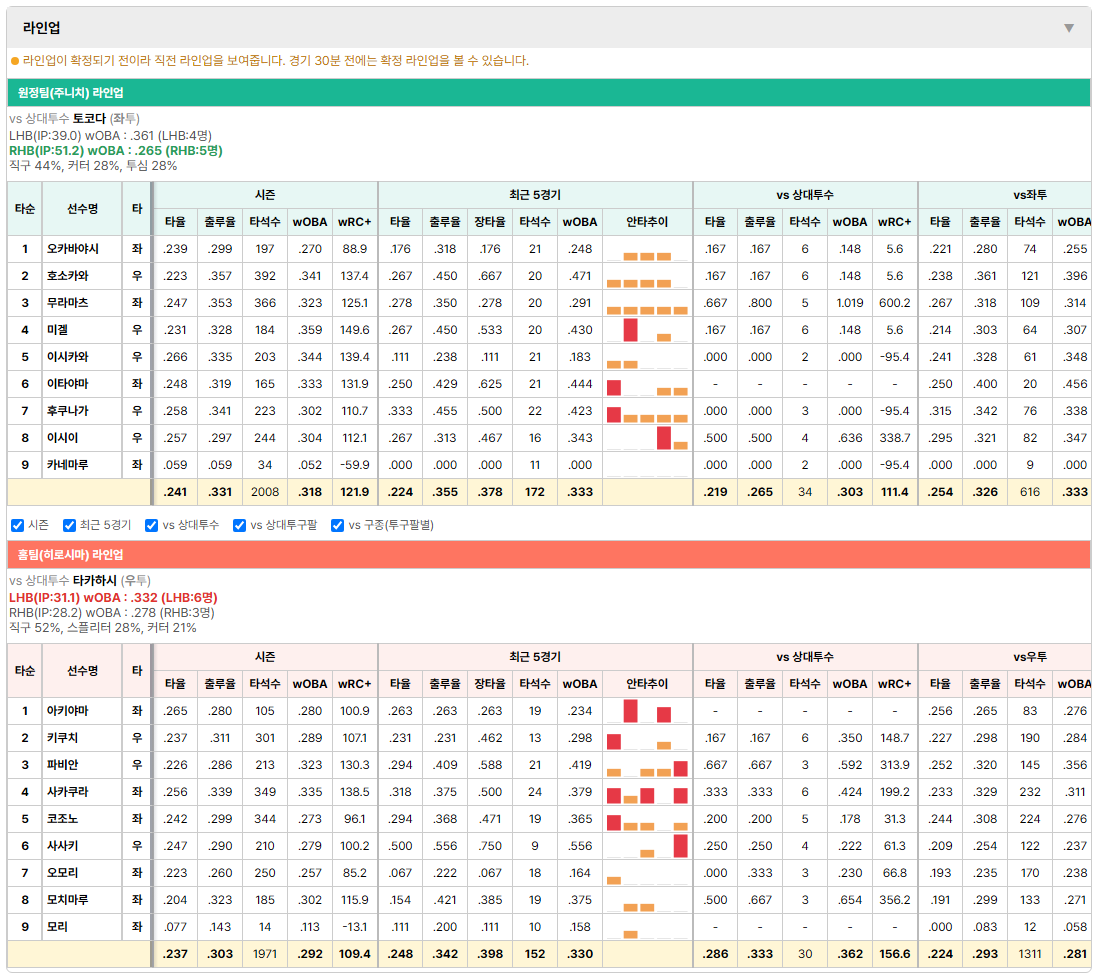This screenshot has height=979, width=1098.
Task: Select the 홈팀(히로시마) 라인업 header bar
Action: pyautogui.click(x=549, y=555)
